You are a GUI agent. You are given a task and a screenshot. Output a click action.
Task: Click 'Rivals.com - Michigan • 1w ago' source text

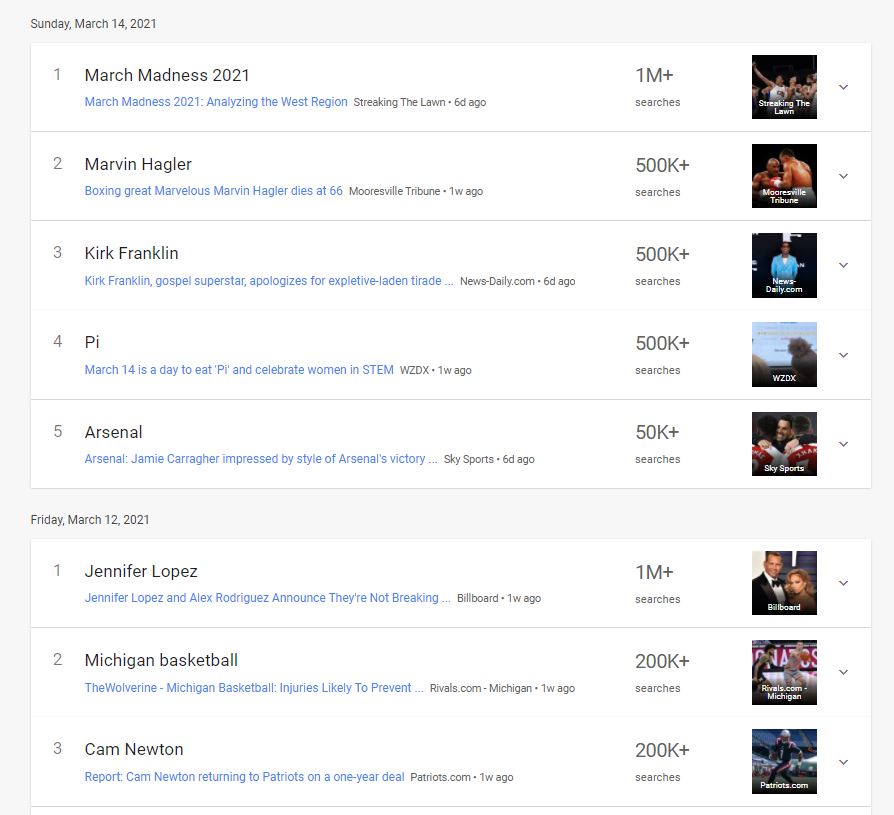[x=502, y=688]
